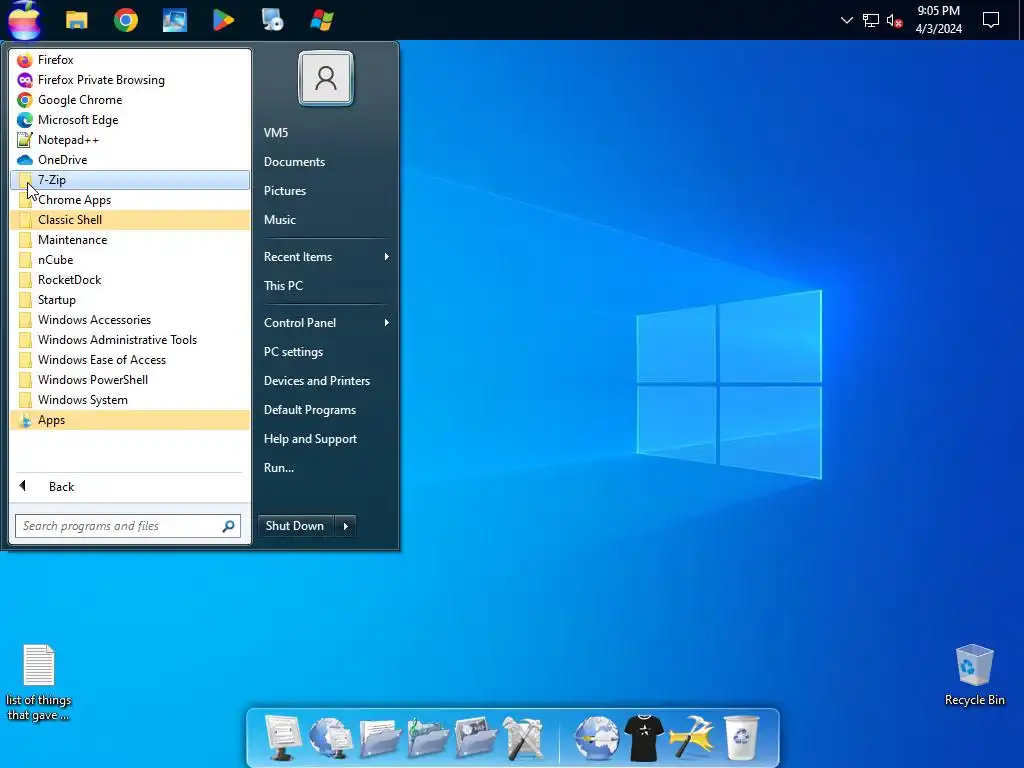Open Microsoft Edge from the list
The width and height of the screenshot is (1024, 768).
pos(130,120)
